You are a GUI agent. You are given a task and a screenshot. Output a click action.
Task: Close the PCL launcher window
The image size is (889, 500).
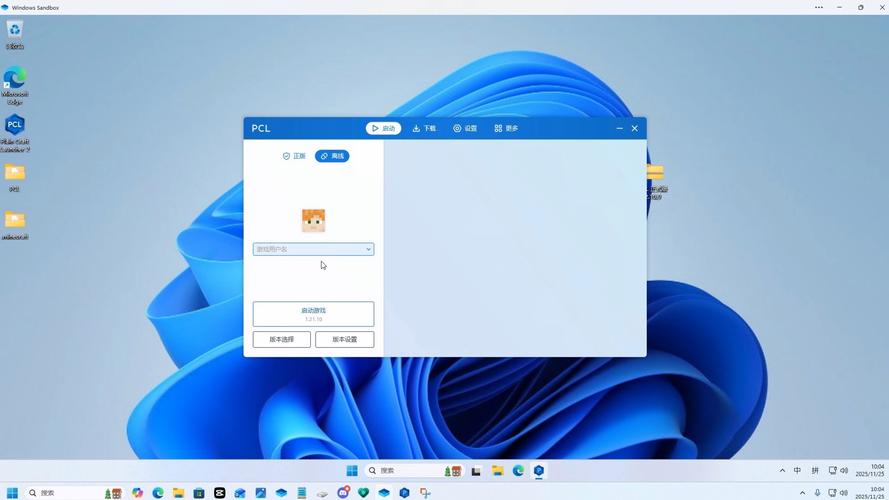point(635,129)
